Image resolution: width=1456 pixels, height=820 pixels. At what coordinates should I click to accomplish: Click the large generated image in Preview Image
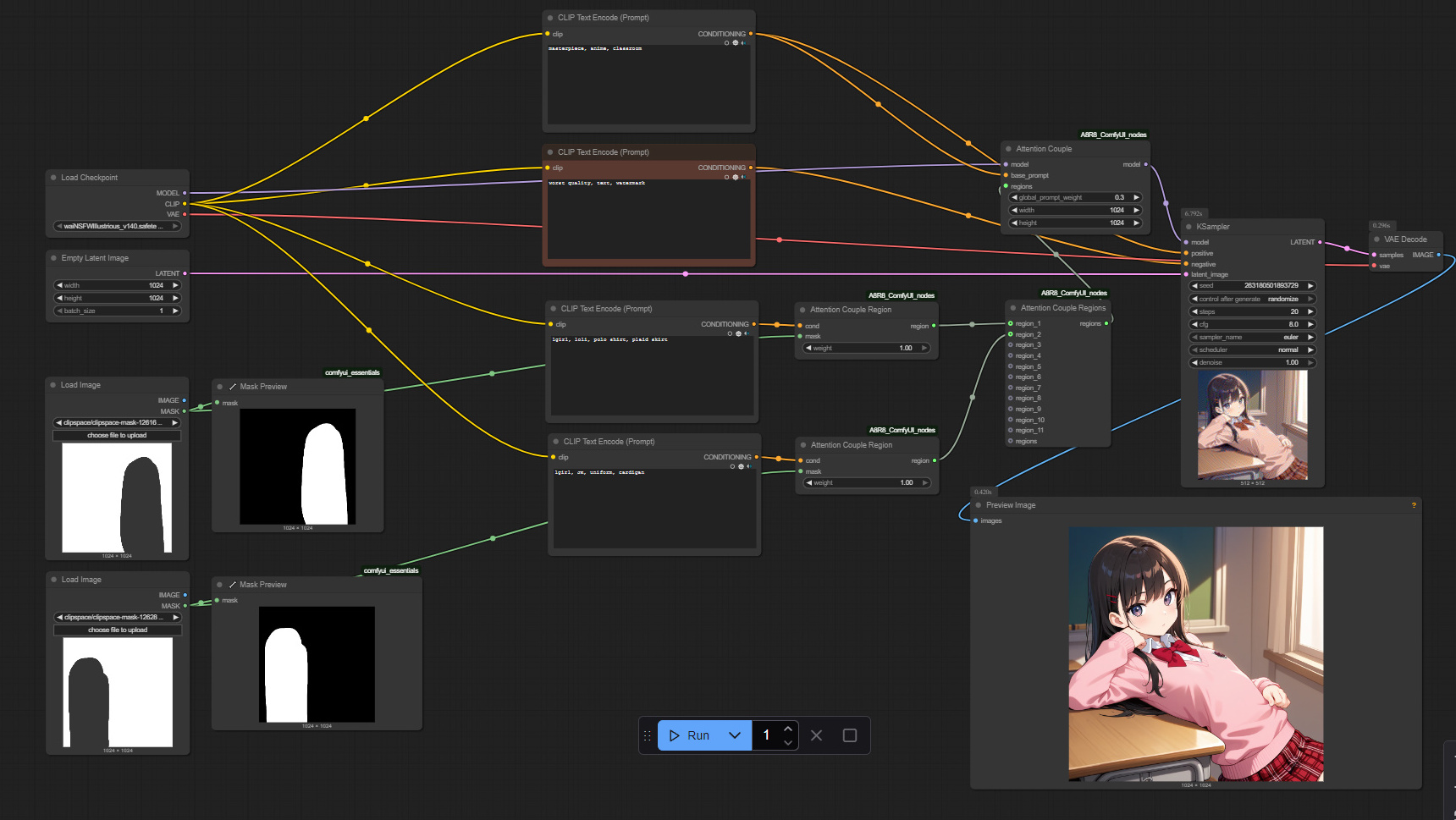click(1196, 654)
